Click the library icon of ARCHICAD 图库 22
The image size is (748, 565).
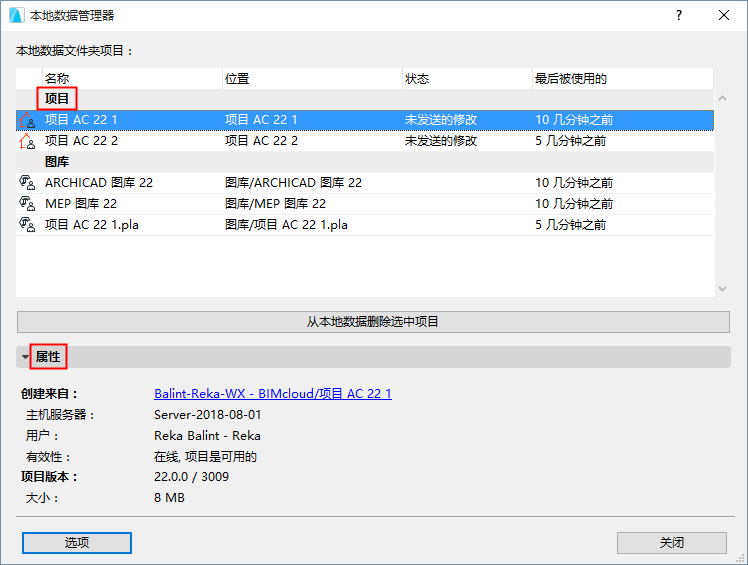(x=27, y=183)
